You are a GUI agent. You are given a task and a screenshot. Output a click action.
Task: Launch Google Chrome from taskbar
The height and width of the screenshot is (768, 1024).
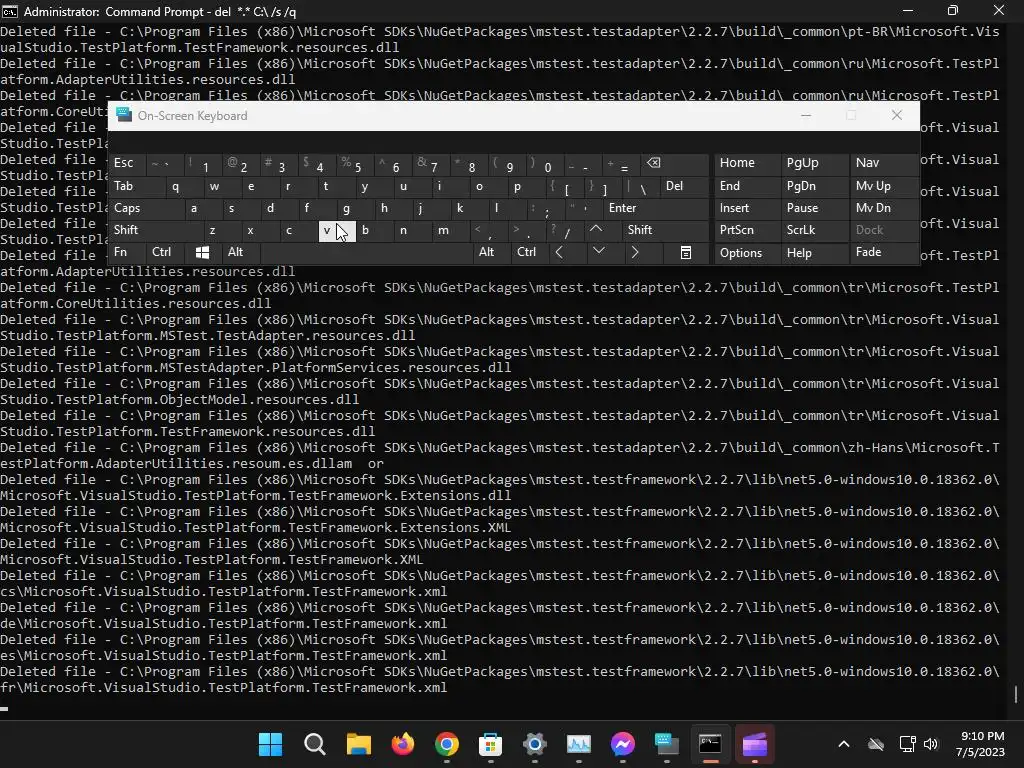[447, 744]
